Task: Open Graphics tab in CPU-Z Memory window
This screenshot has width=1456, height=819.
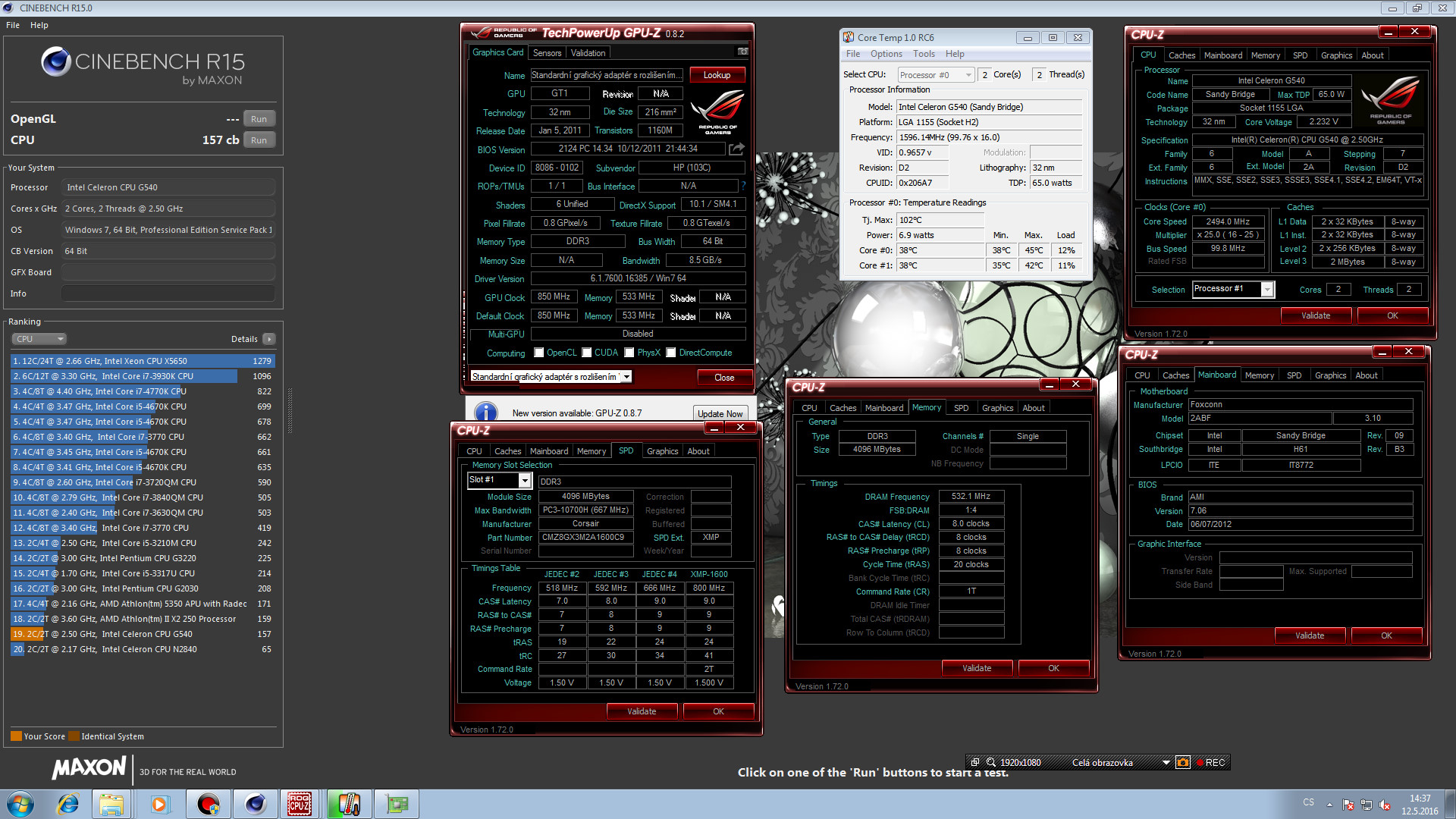Action: point(997,408)
